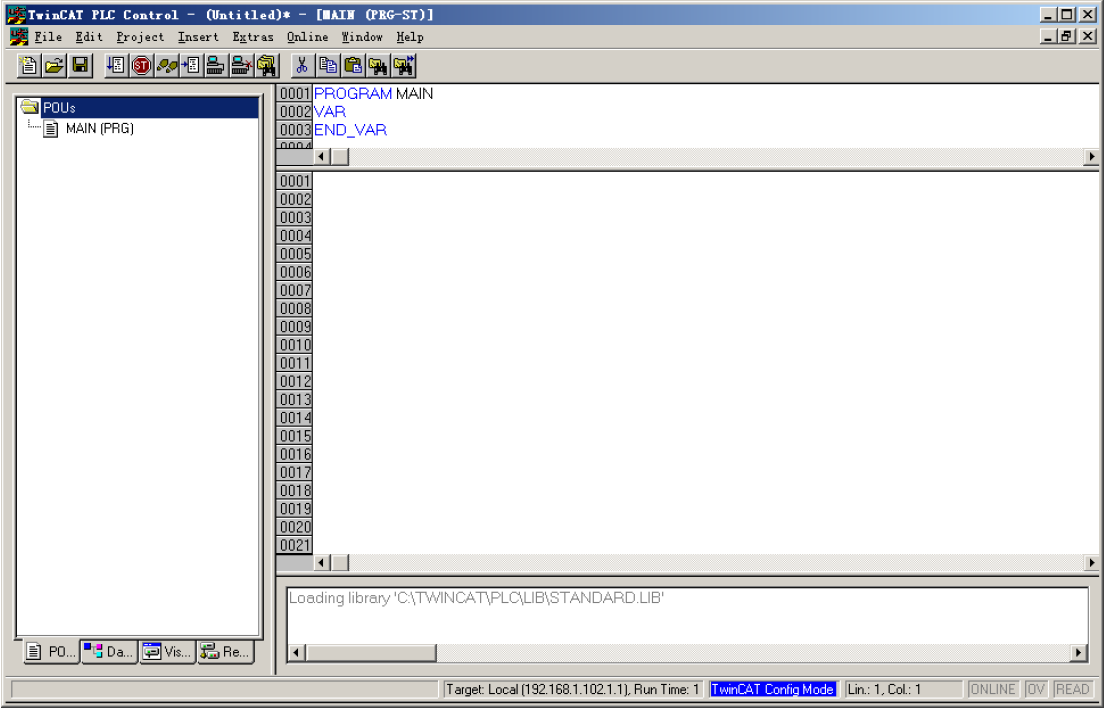Click the footprints Step Over icon
Viewport: 1106px width, 711px height.
point(166,66)
